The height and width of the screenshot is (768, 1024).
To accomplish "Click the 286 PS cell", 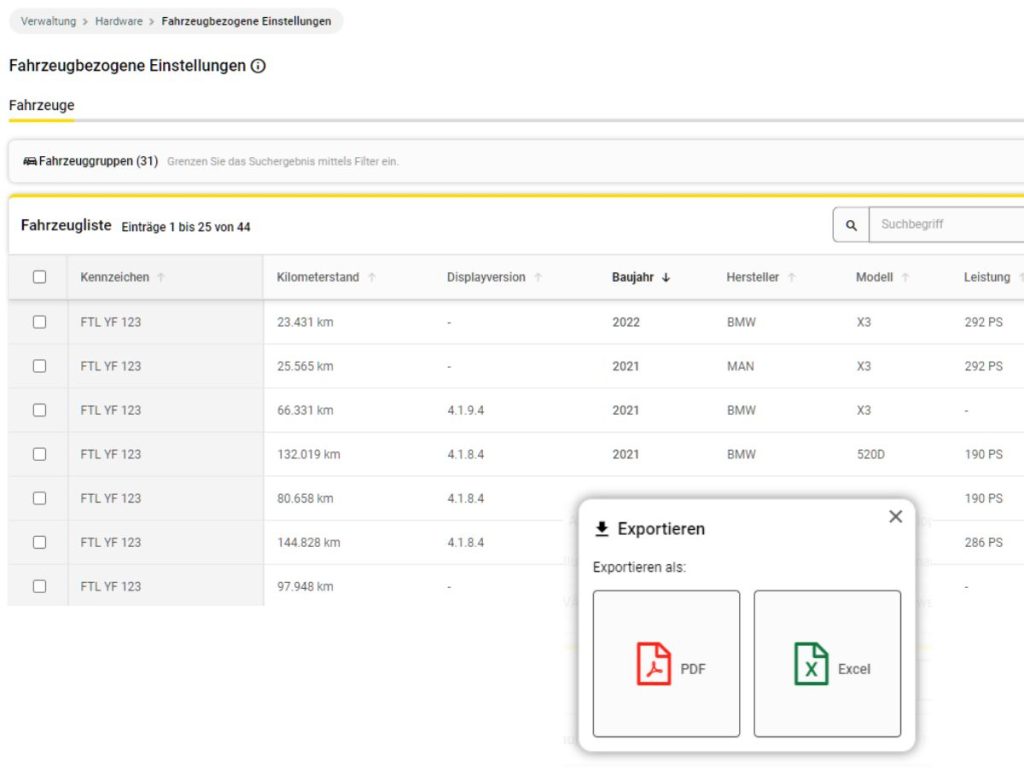I will click(984, 543).
